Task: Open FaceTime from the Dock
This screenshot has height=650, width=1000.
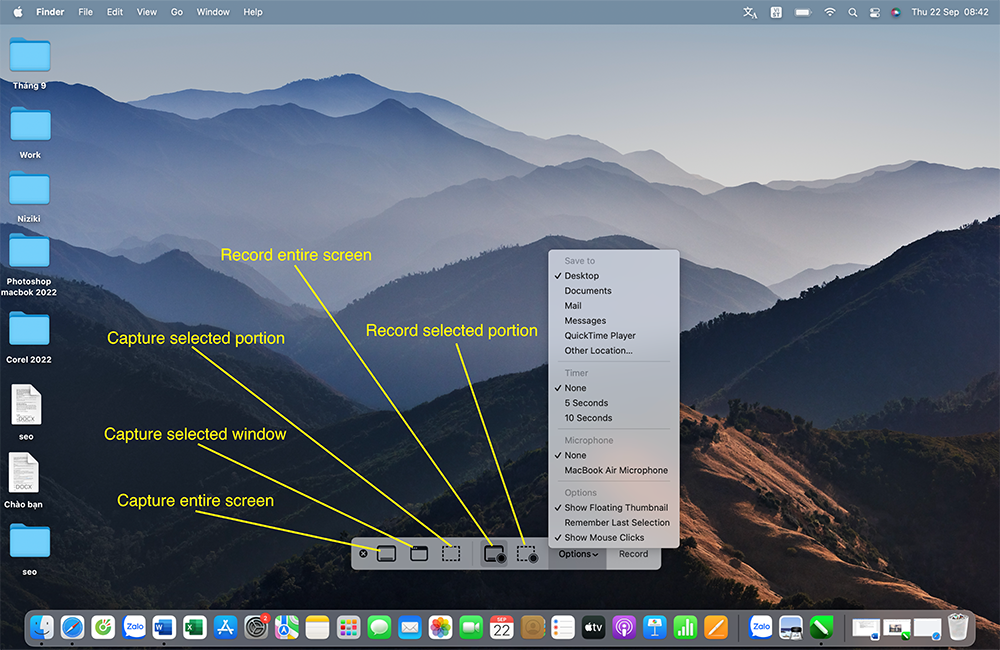Action: pos(471,628)
